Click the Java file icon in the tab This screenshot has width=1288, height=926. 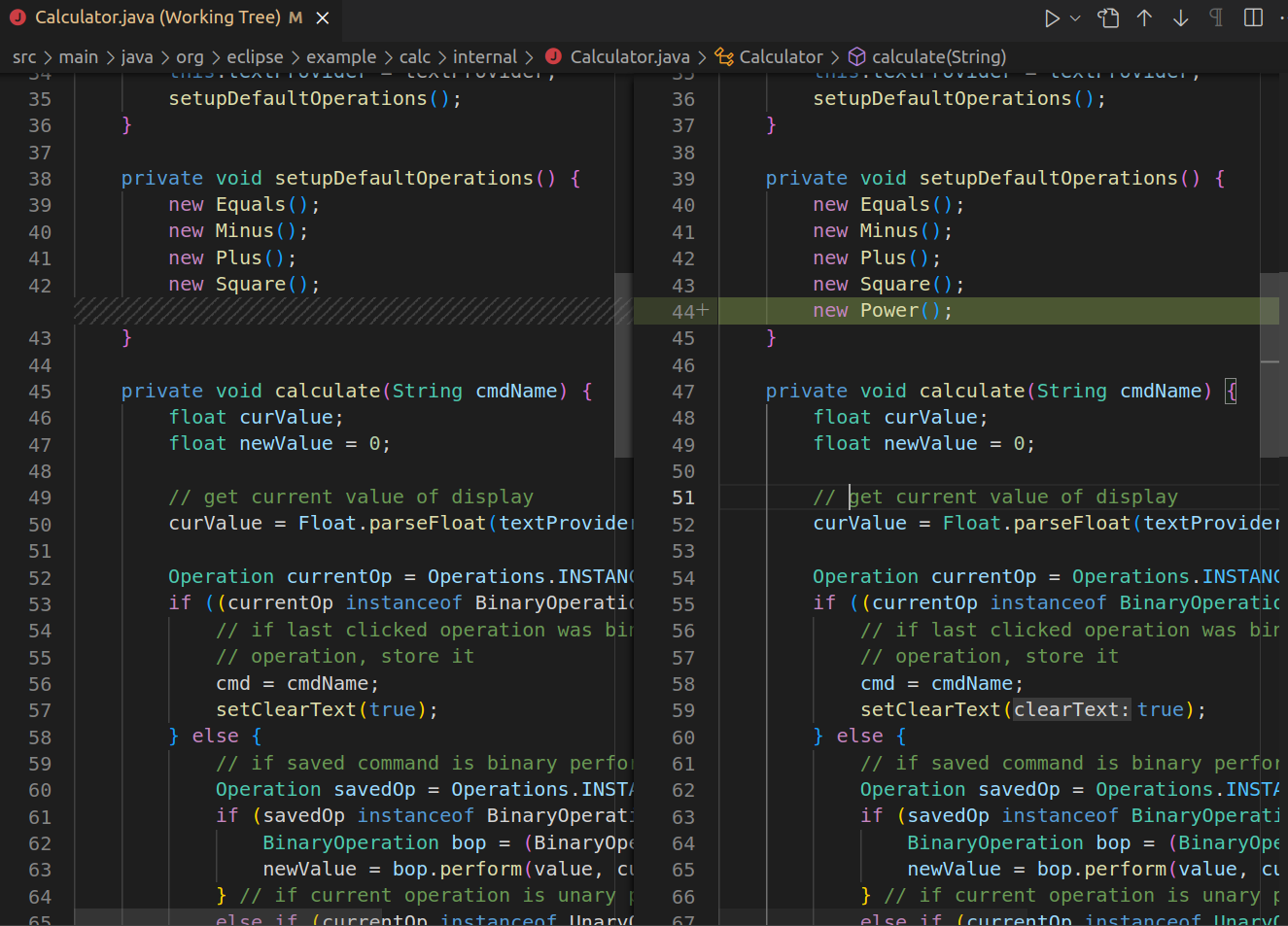pos(17,17)
